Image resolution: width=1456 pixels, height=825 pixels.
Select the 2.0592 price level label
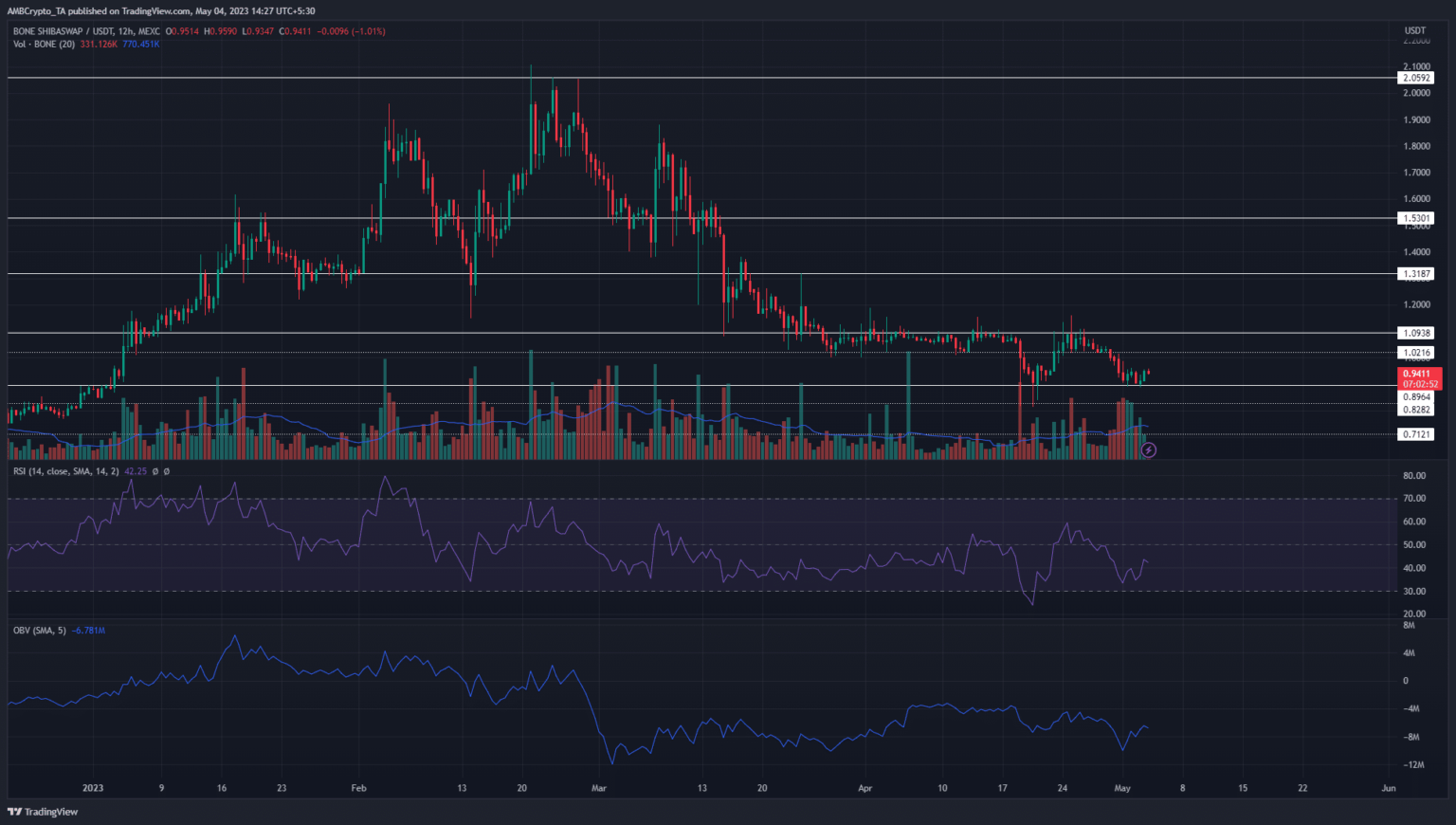pos(1416,78)
